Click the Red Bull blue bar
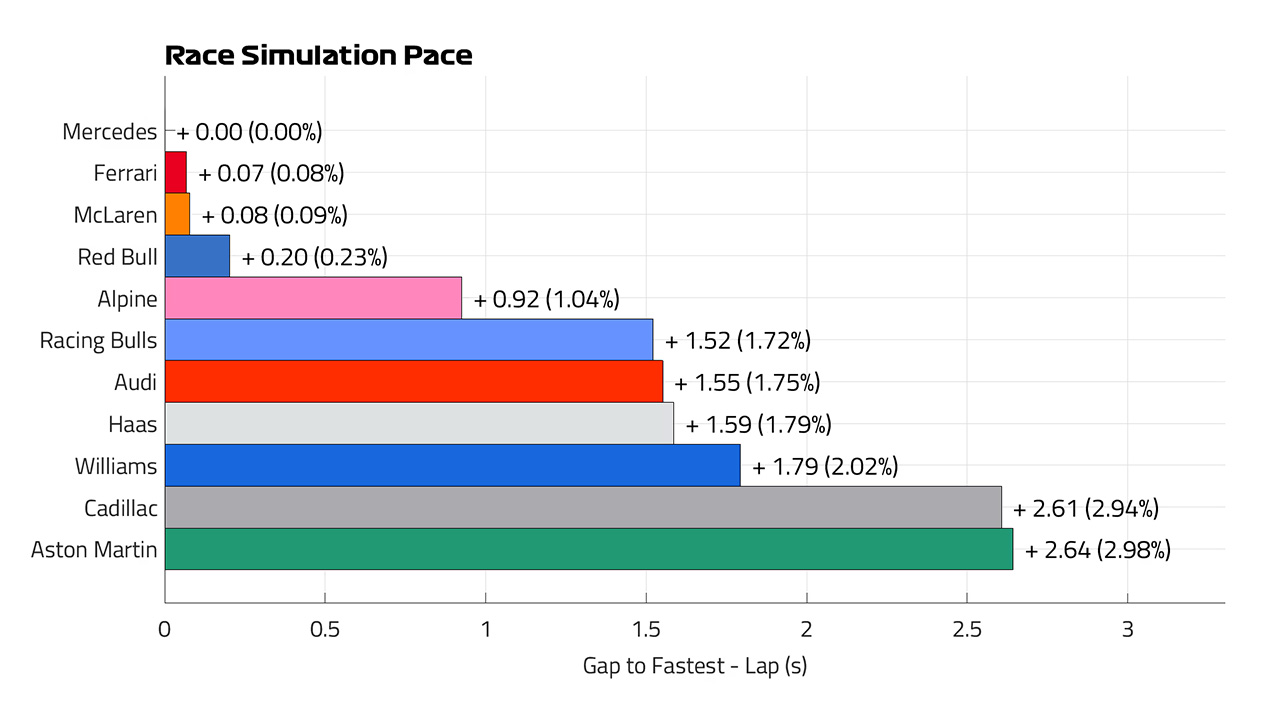This screenshot has height=720, width=1280. pyautogui.click(x=197, y=256)
